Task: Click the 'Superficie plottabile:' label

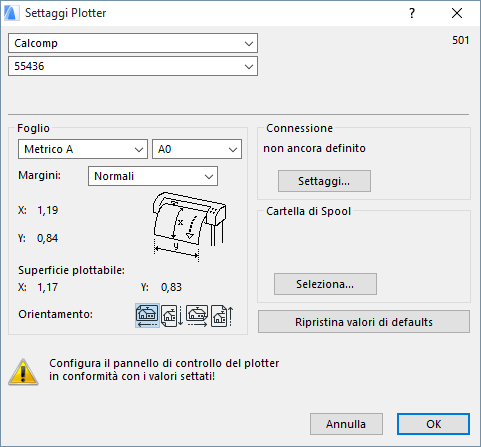Action: click(72, 270)
